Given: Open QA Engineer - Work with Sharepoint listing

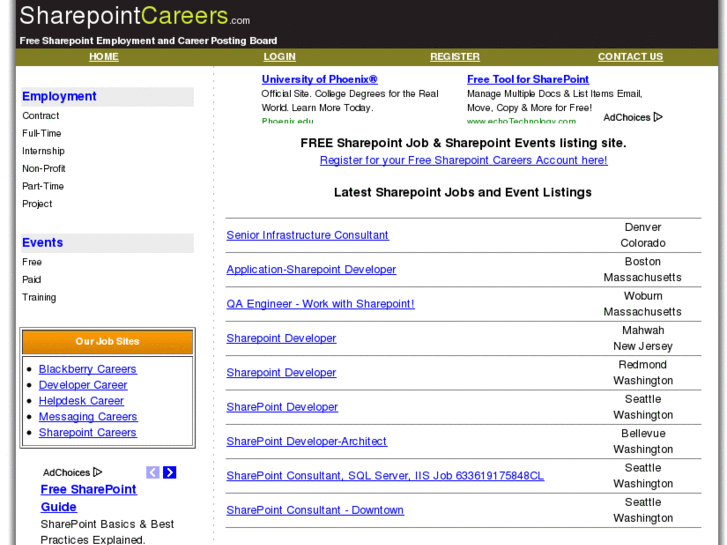Looking at the screenshot, I should point(320,304).
